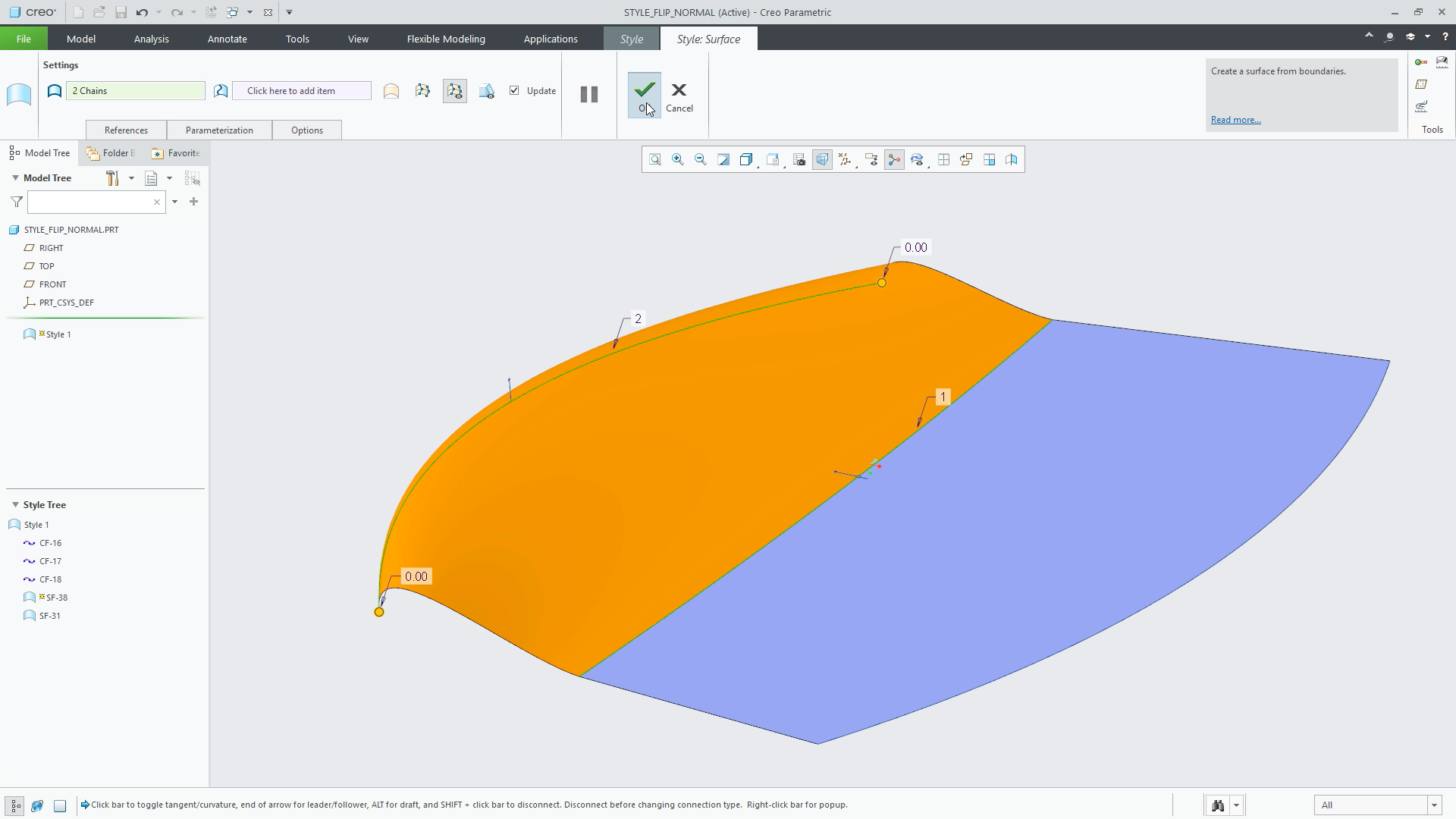Click the trimmed surface option icon
This screenshot has width=1456, height=819.
487,91
